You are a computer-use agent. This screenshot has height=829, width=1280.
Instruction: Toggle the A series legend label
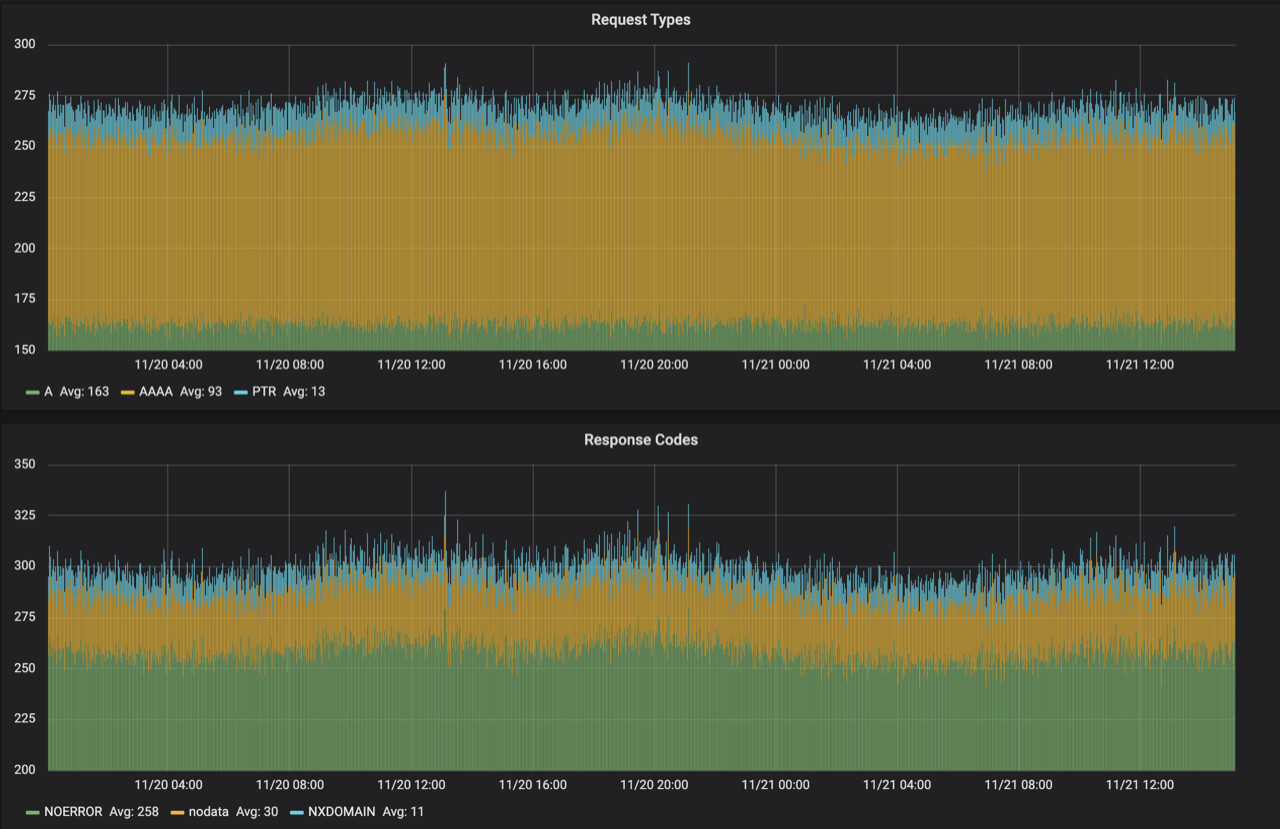point(48,392)
